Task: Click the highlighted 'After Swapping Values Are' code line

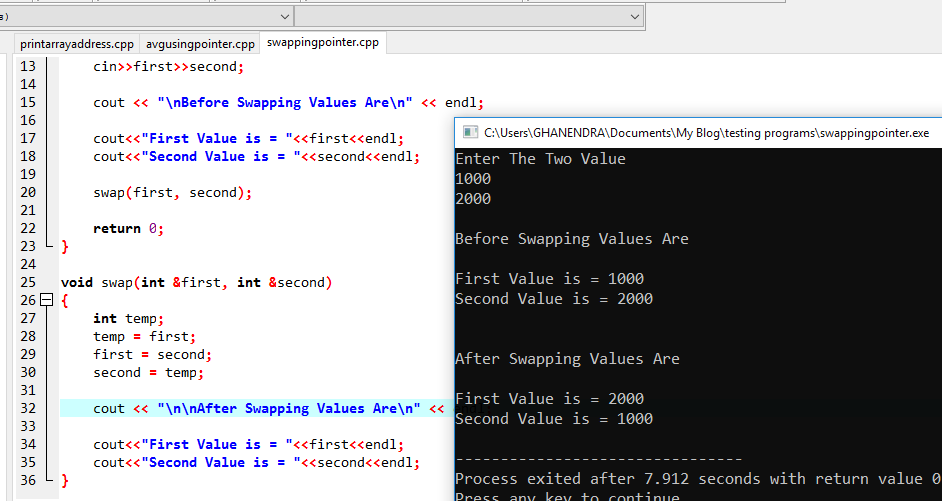Action: [257, 408]
